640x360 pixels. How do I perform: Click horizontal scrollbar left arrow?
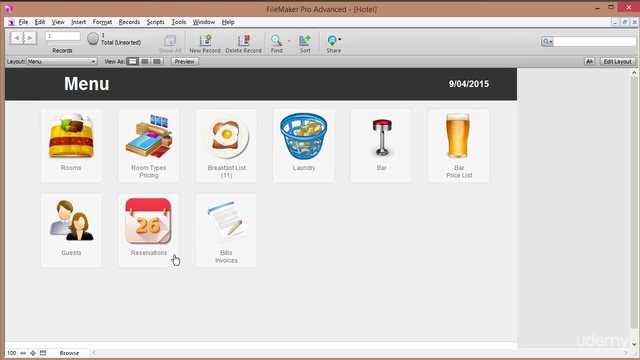pos(94,353)
